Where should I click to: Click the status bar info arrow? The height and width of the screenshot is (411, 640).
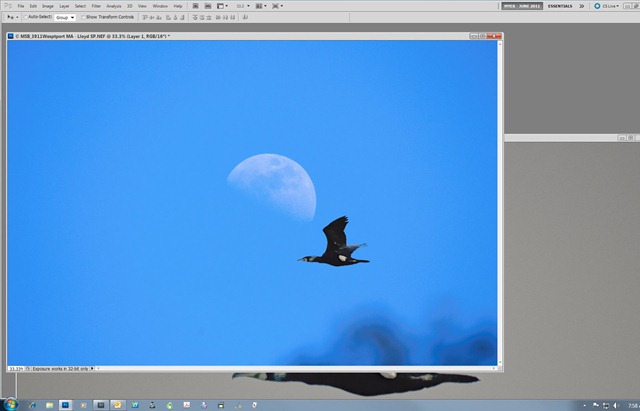click(x=92, y=369)
